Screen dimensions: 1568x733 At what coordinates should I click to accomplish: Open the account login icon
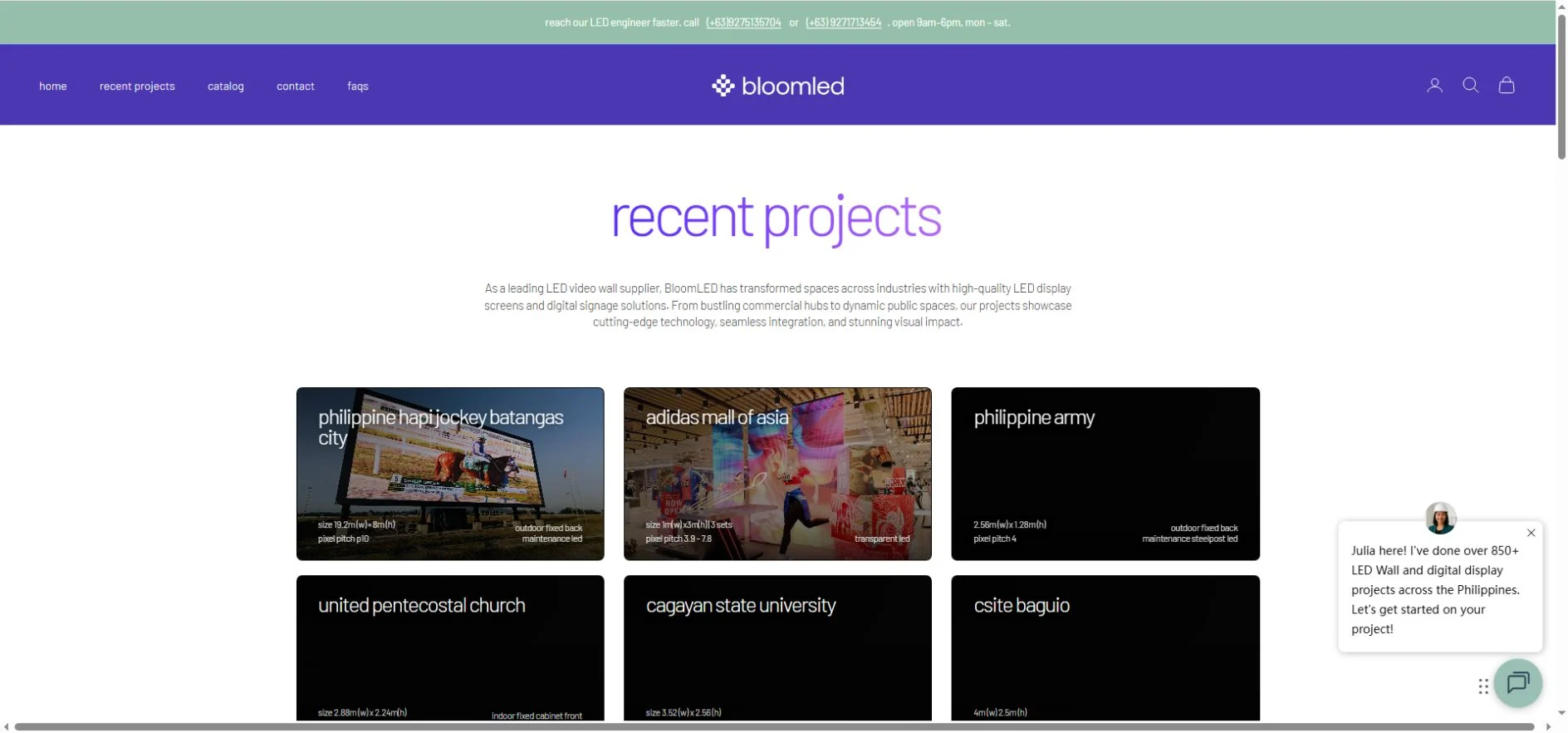coord(1434,86)
